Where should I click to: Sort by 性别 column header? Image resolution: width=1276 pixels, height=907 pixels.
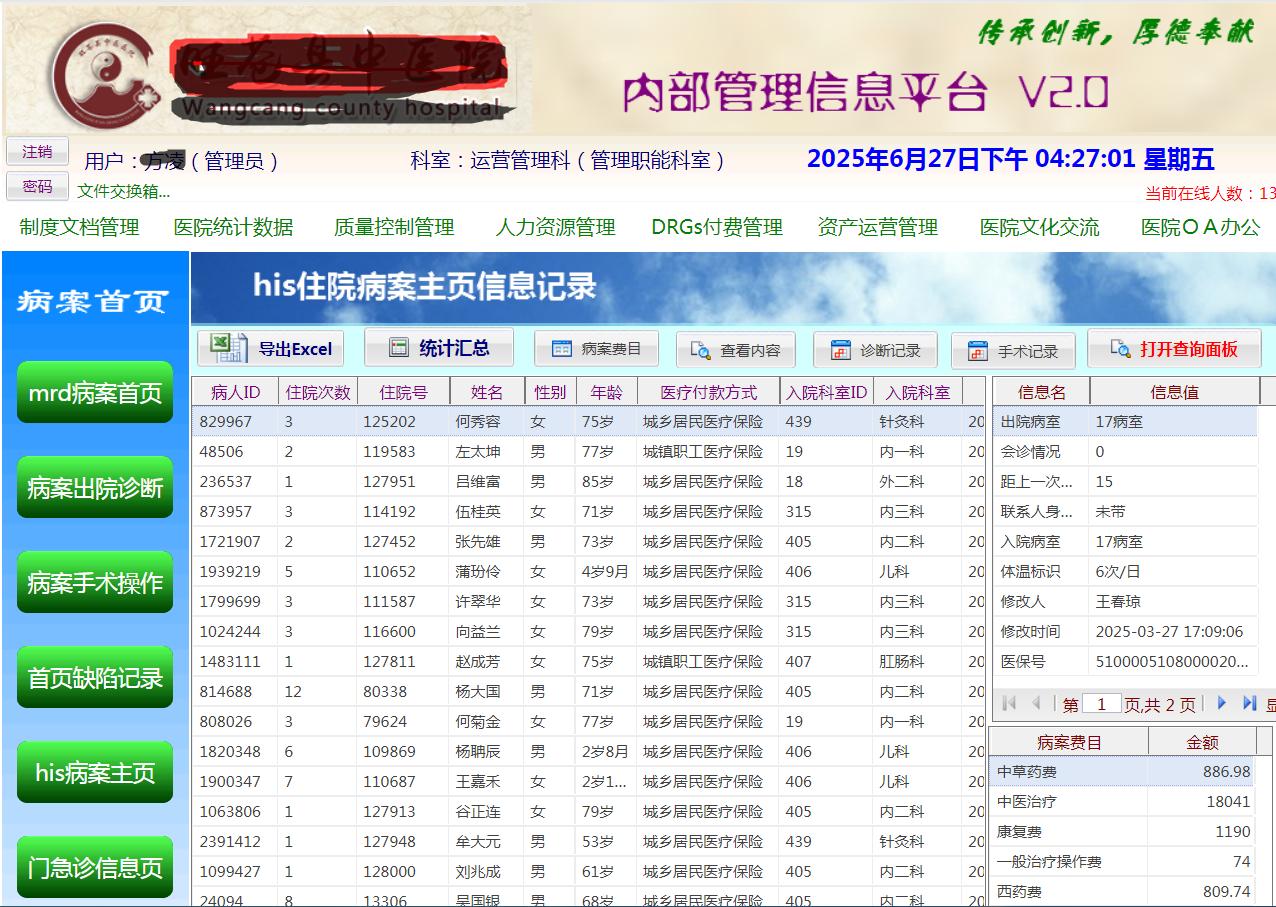click(x=550, y=392)
